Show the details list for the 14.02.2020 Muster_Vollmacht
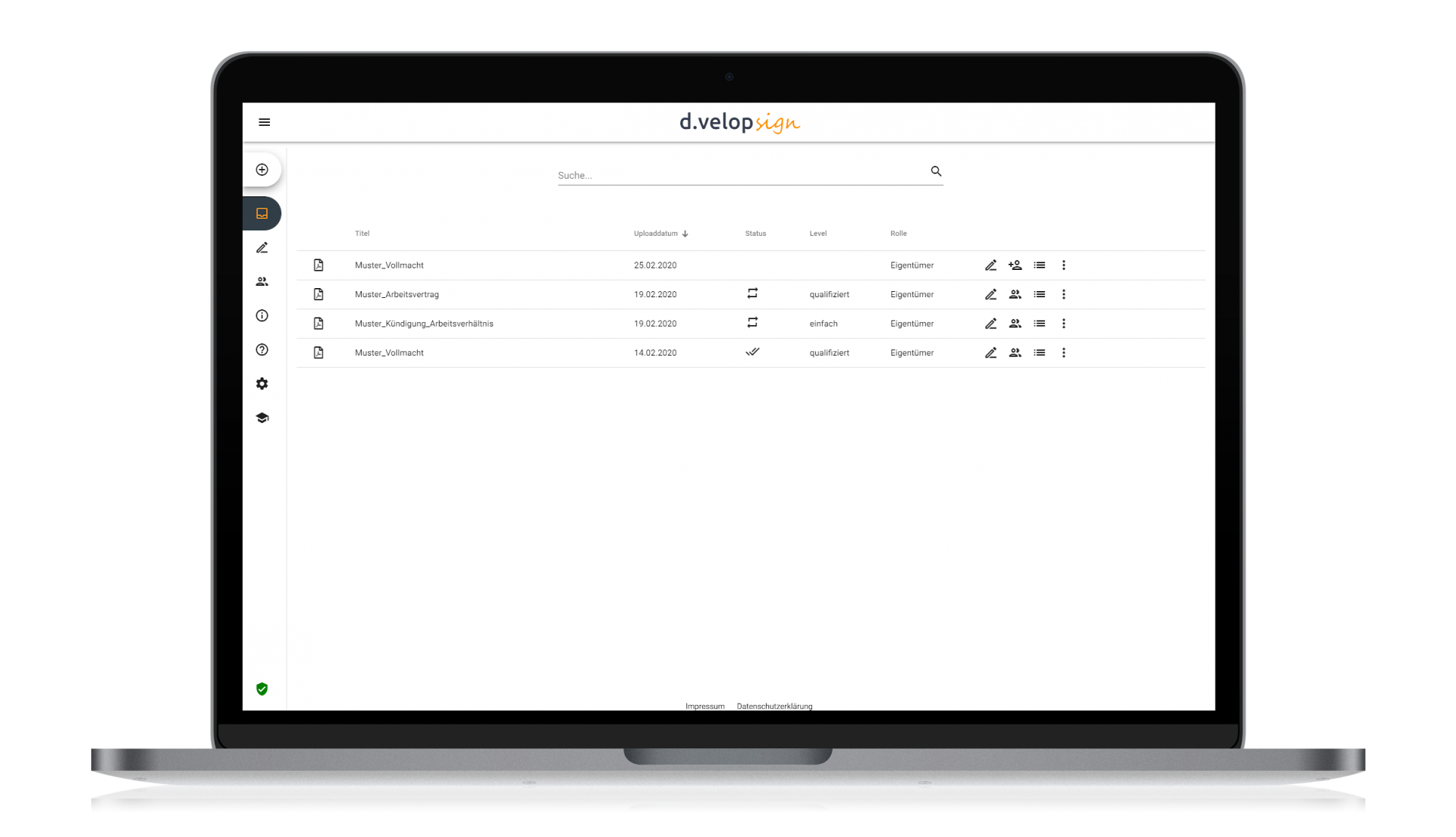This screenshot has width=1456, height=837. (1039, 353)
